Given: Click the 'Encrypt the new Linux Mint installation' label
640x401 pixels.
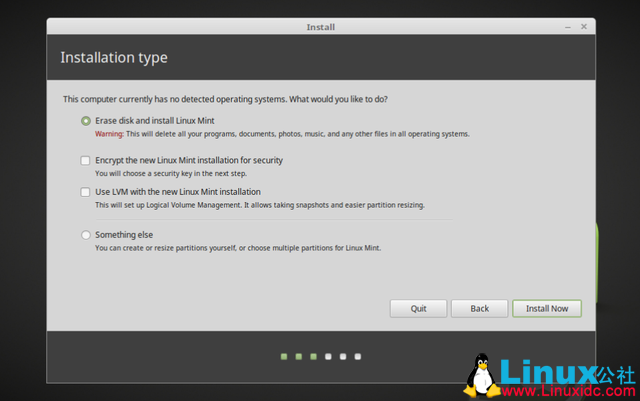Looking at the screenshot, I should click(x=189, y=160).
